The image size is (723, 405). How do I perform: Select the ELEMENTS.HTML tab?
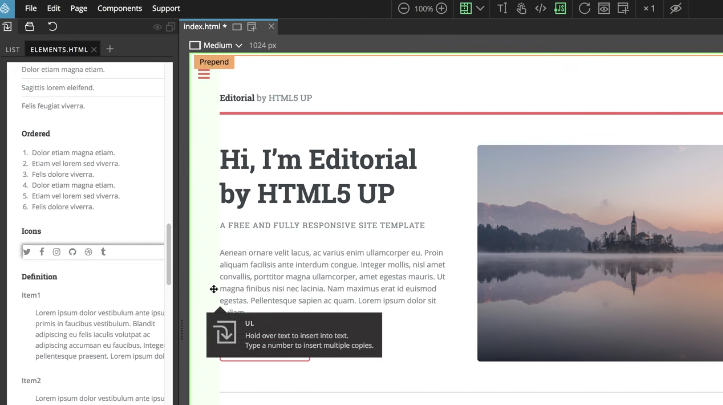tap(59, 49)
